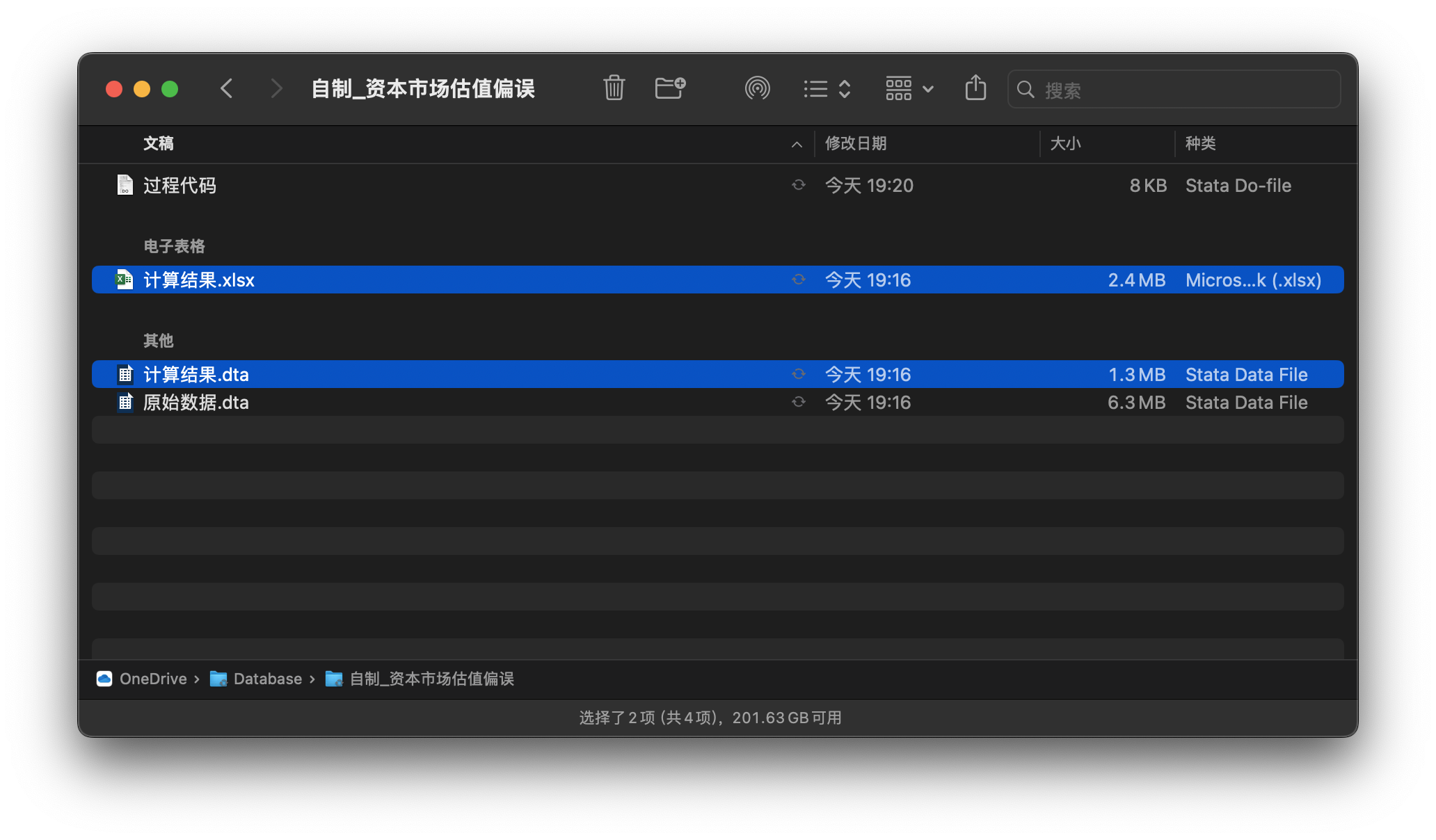Toggle sort order arrow in name column
1436x840 pixels.
(797, 144)
